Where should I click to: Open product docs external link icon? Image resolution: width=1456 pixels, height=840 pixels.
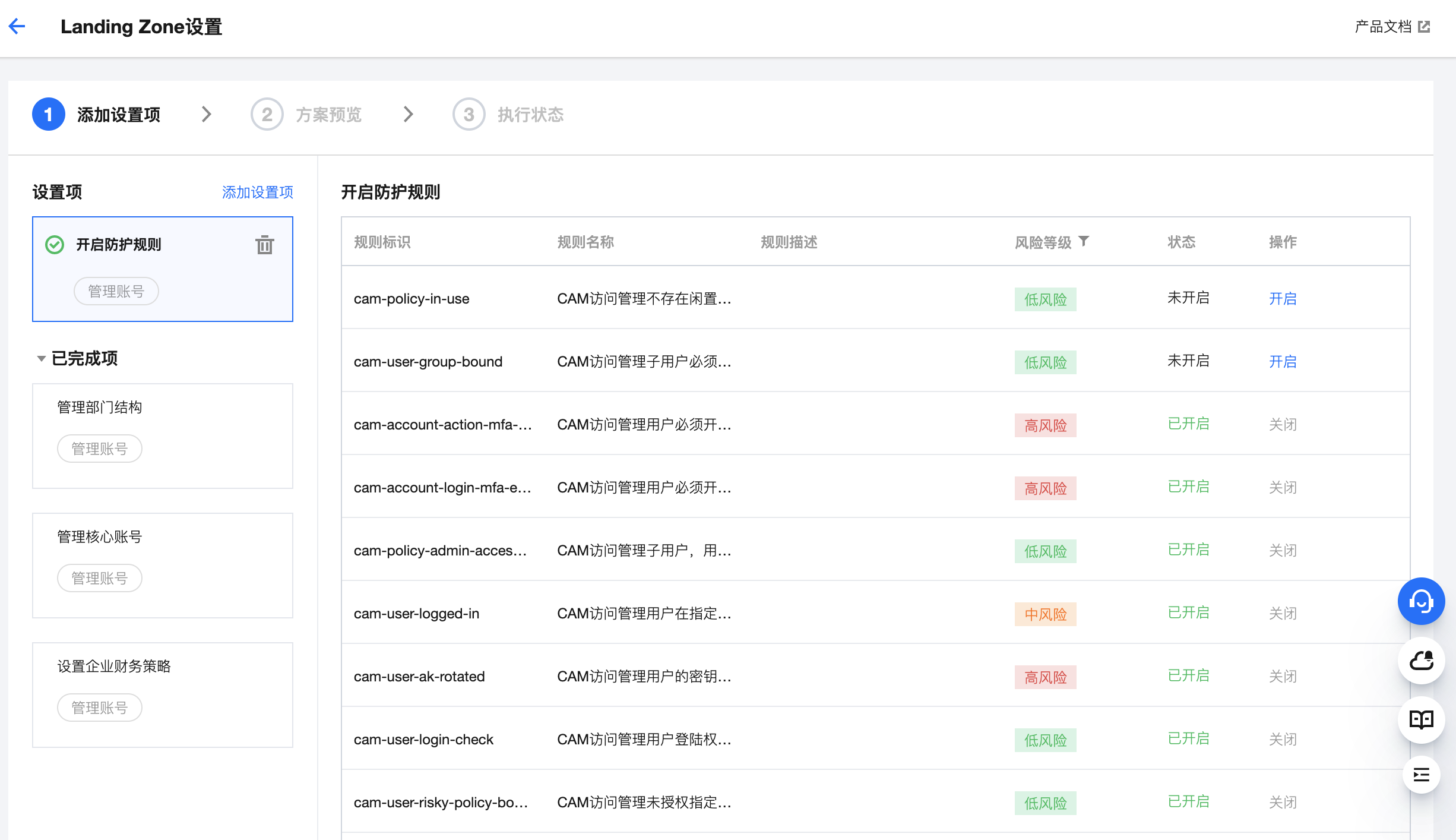[1424, 27]
